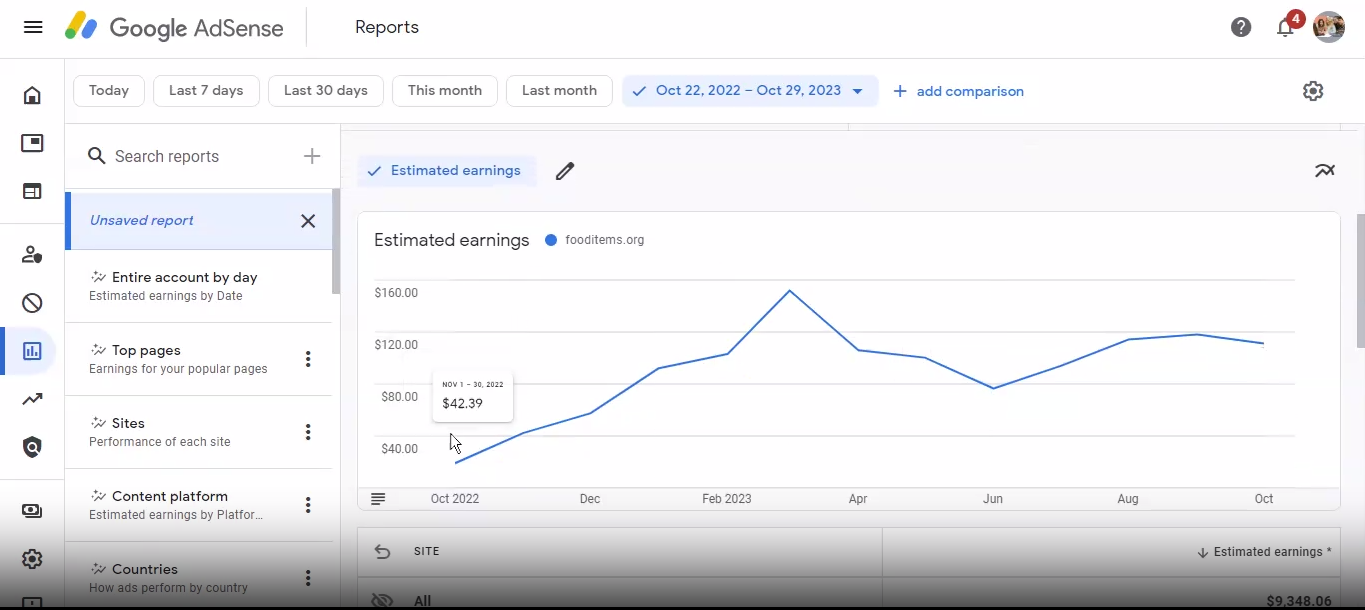Open Privacy & messaging sidebar icon
Screen dimensions: 1365x610
[32, 255]
